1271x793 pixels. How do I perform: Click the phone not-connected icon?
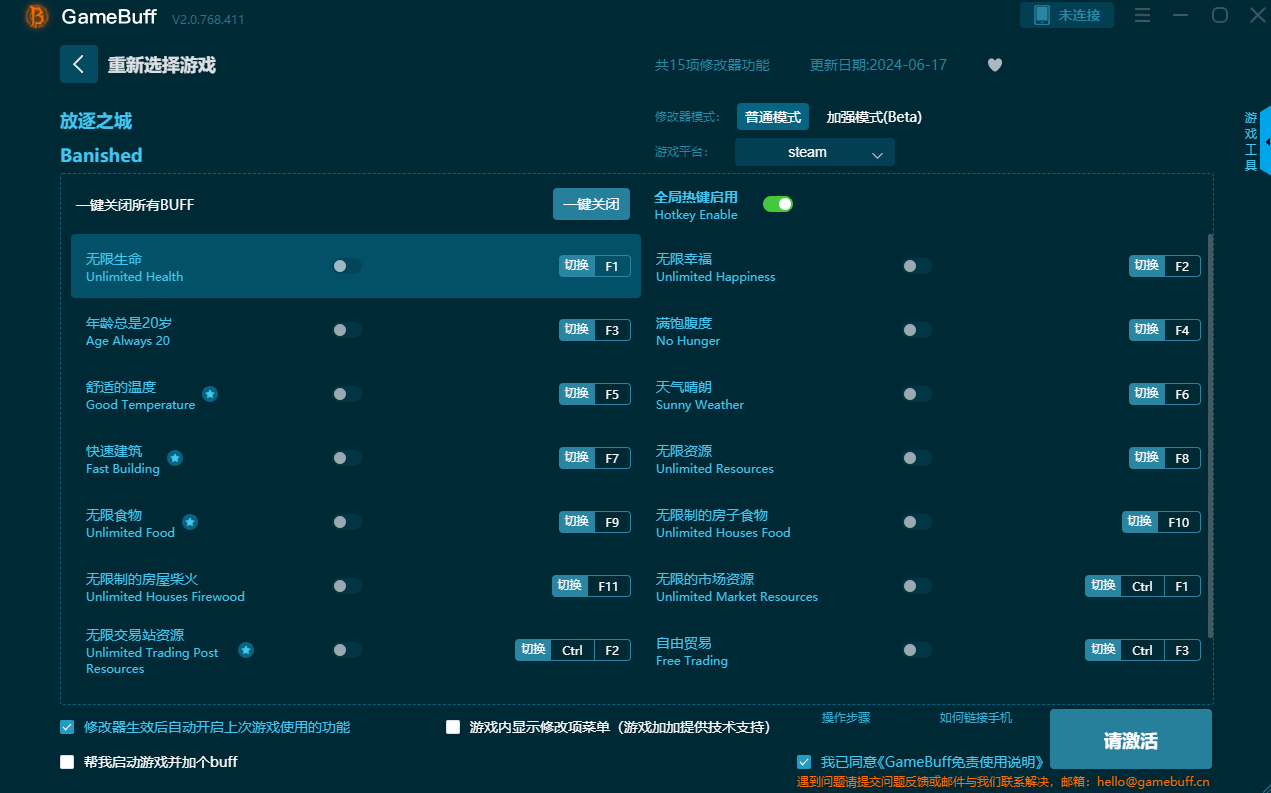(1041, 15)
